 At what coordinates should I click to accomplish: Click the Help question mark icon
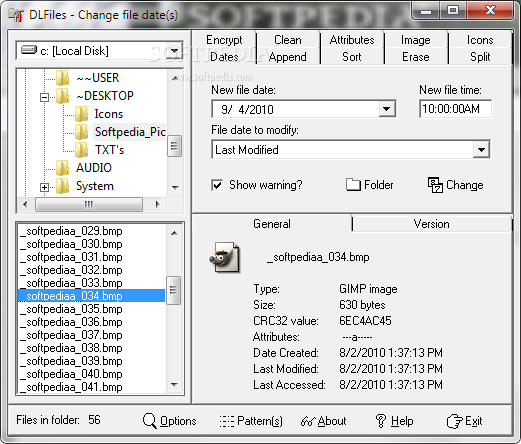coord(381,421)
